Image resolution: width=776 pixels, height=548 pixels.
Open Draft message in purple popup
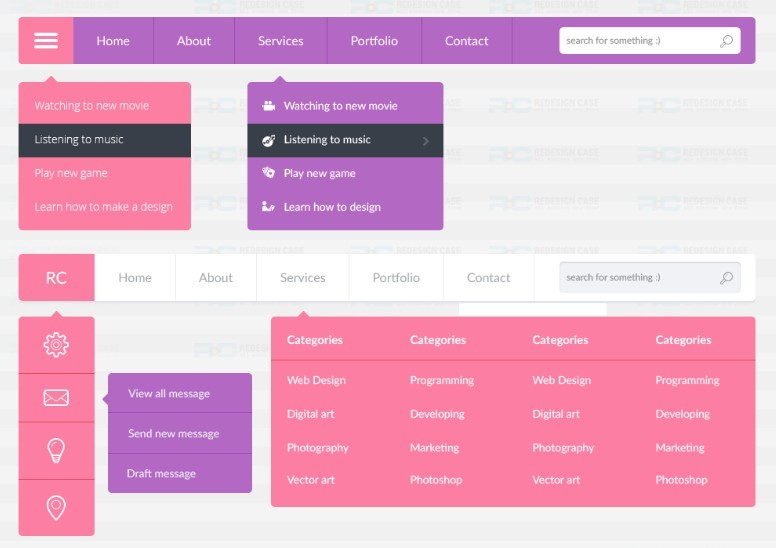[x=161, y=474]
